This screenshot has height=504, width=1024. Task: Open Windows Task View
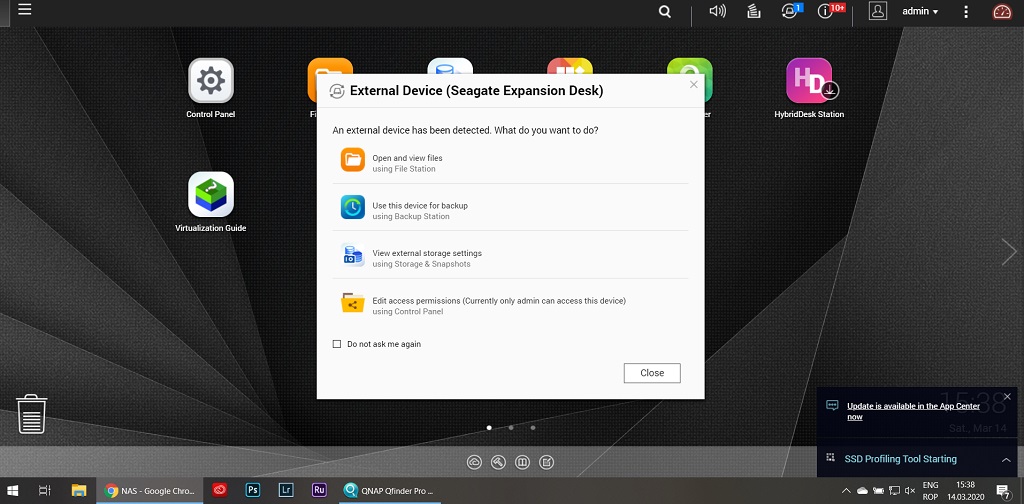[44, 490]
